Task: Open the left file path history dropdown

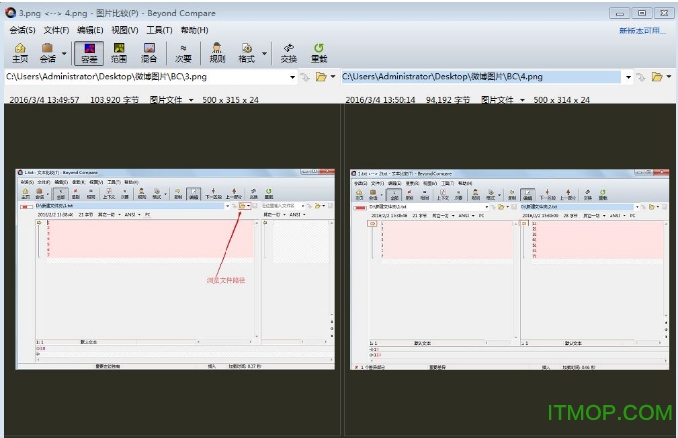Action: (292, 77)
